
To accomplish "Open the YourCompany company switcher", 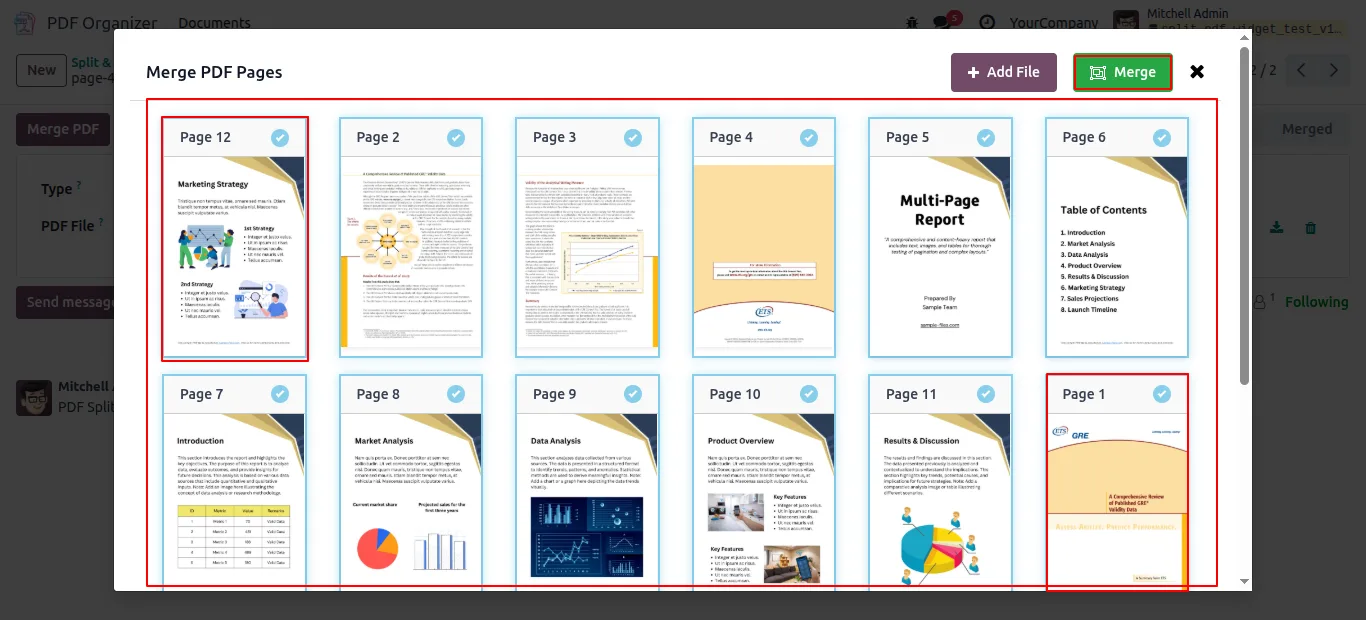I will (1054, 22).
